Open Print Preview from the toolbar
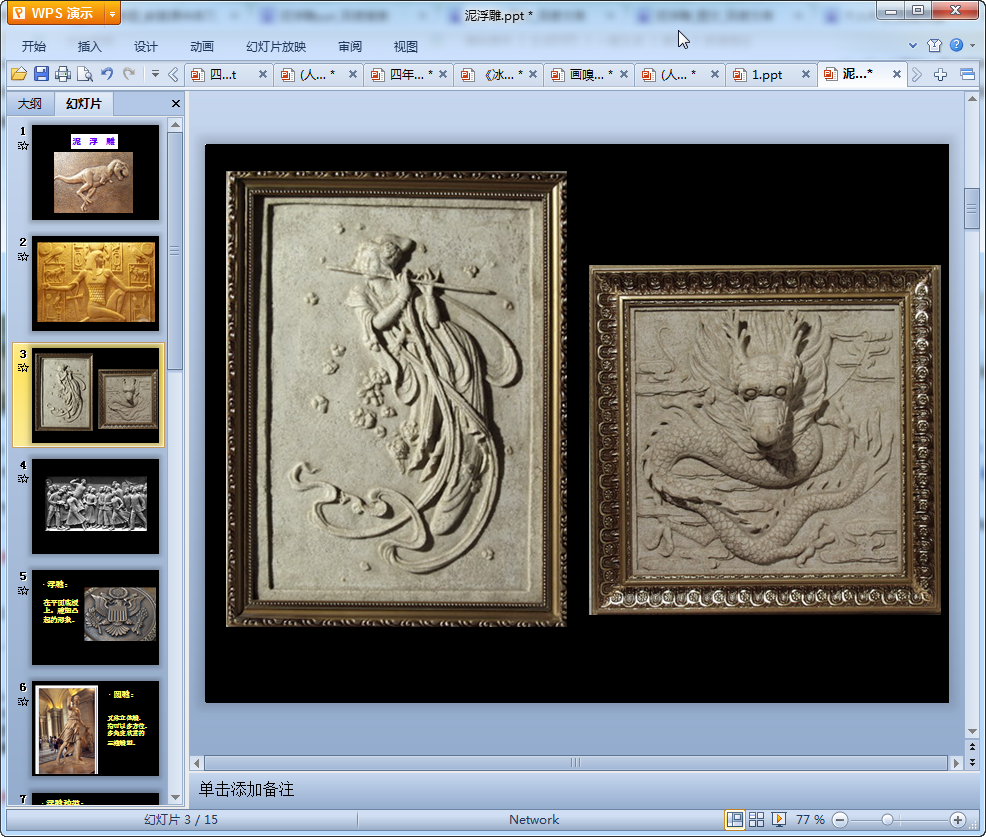The image size is (986, 837). [85, 74]
